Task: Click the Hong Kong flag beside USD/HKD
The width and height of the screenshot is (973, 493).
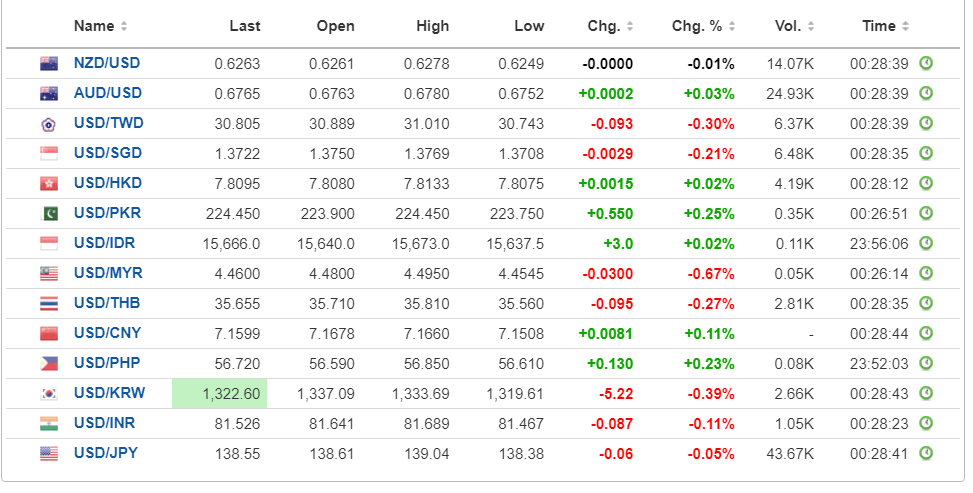Action: [x=48, y=184]
